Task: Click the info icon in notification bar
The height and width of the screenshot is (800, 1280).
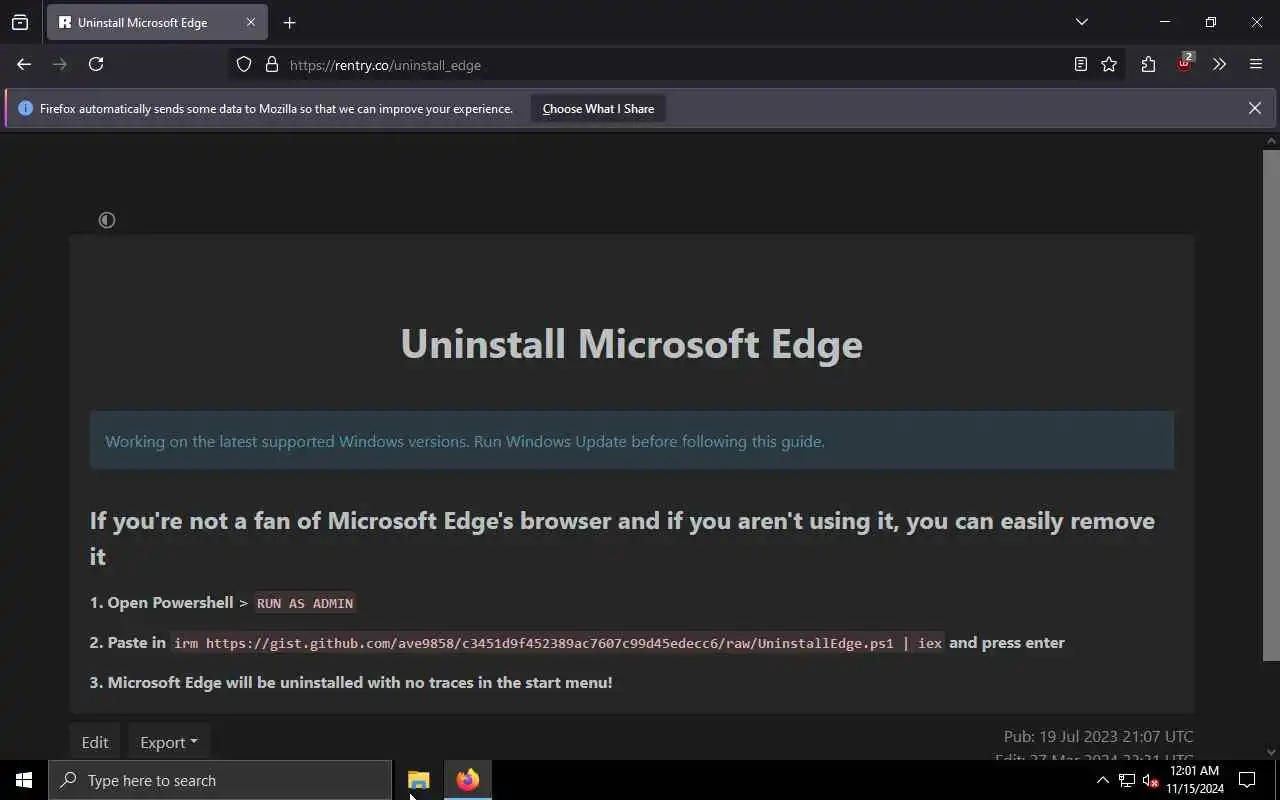Action: [x=25, y=108]
